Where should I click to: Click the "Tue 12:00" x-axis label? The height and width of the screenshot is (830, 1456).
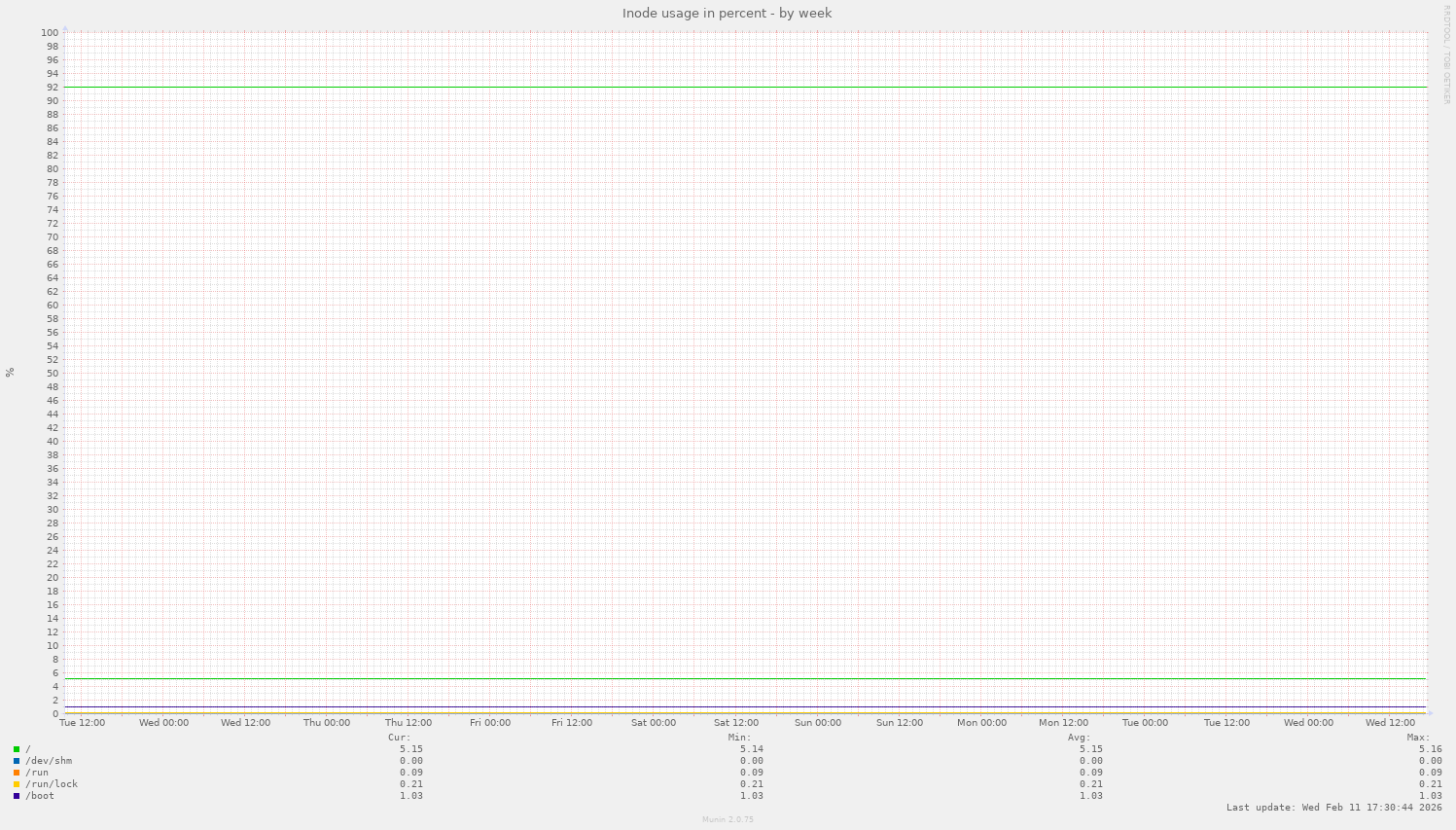82,722
